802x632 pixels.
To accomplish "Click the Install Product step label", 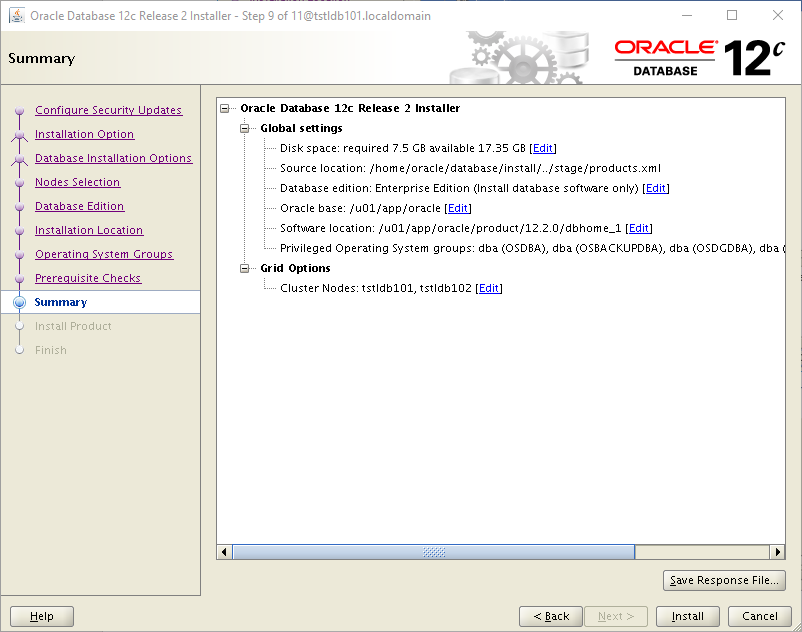I will pyautogui.click(x=73, y=326).
